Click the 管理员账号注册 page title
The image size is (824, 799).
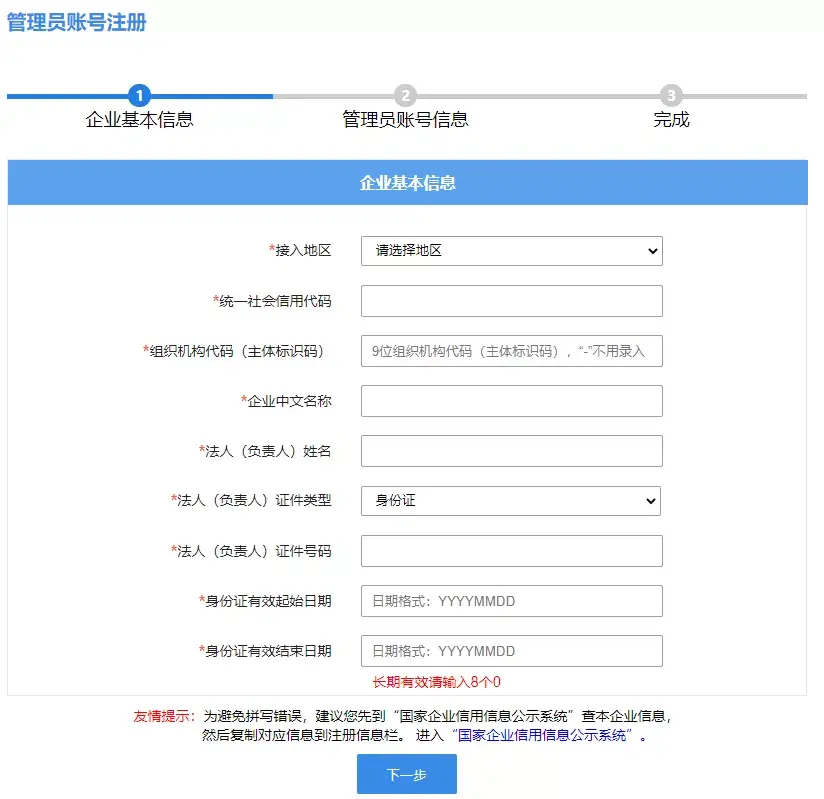point(77,23)
